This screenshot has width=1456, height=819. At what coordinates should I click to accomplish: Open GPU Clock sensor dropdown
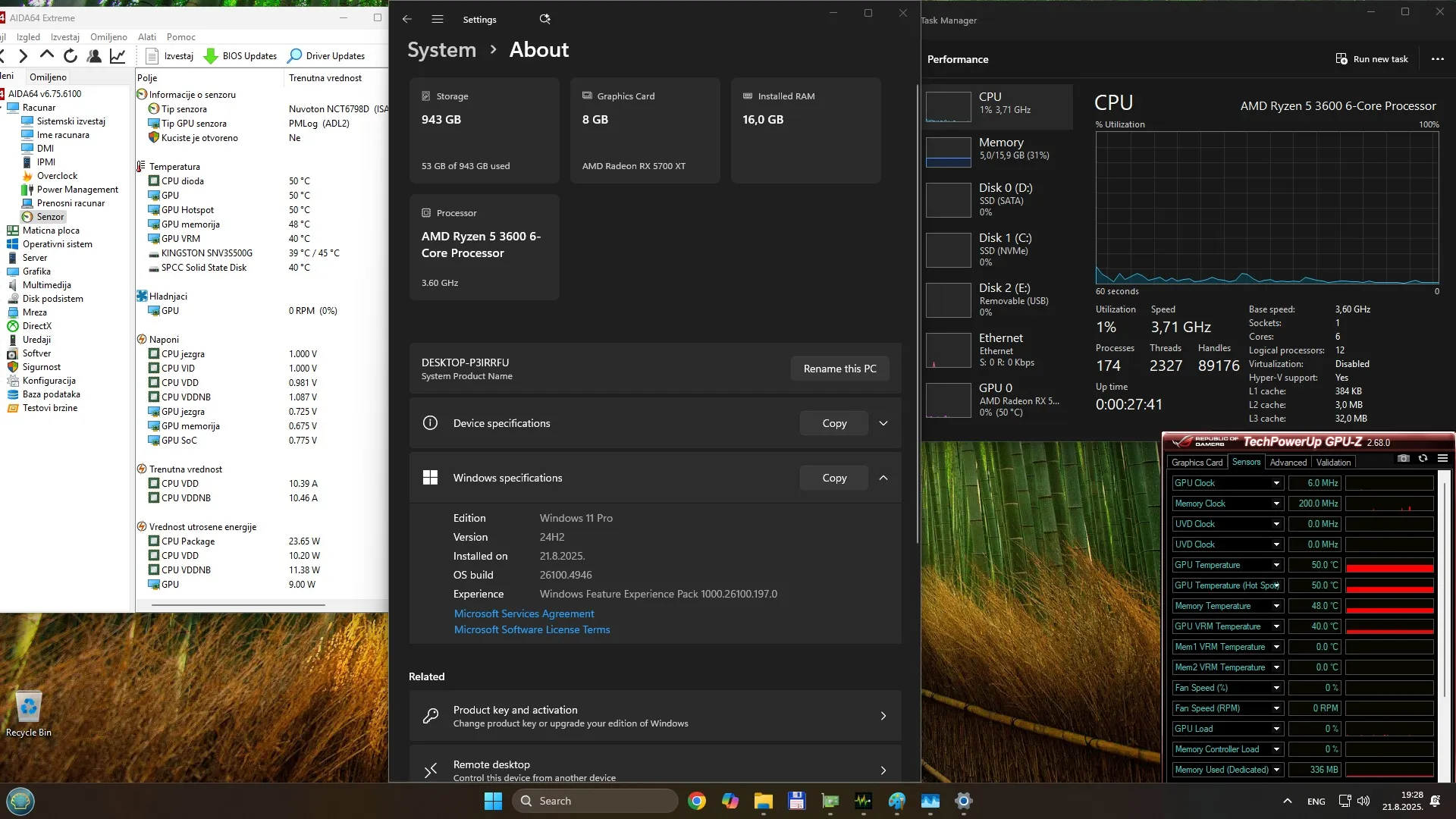point(1276,483)
